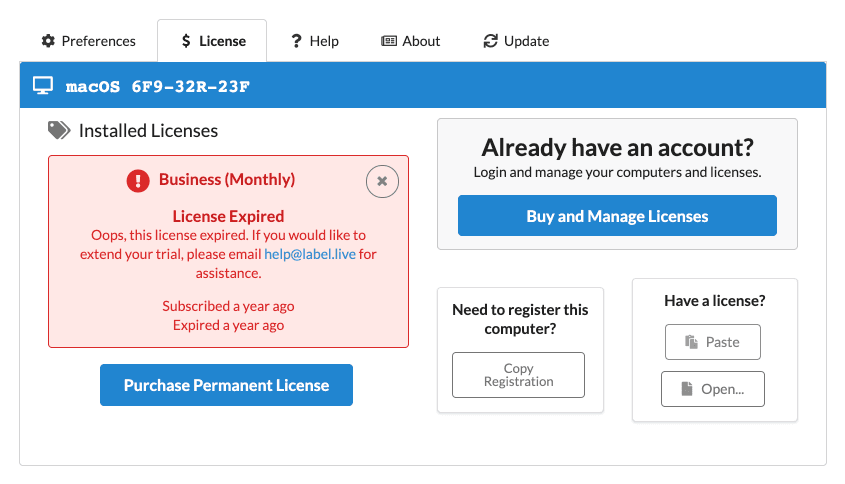Dismiss the expired license with X button
This screenshot has width=845, height=484.
point(382,181)
